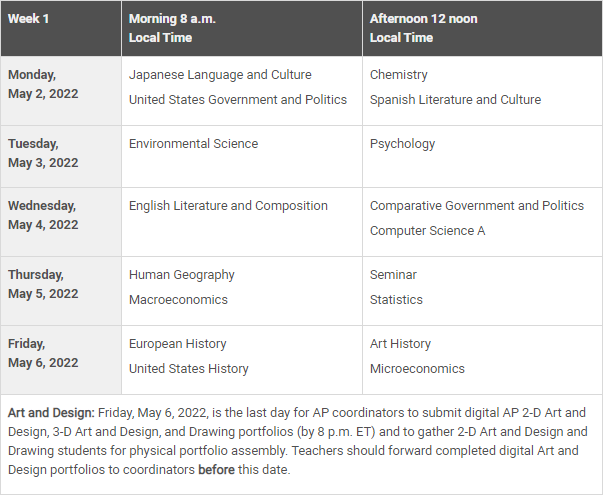
Task: Select United States Government and Politics
Action: [x=238, y=100]
